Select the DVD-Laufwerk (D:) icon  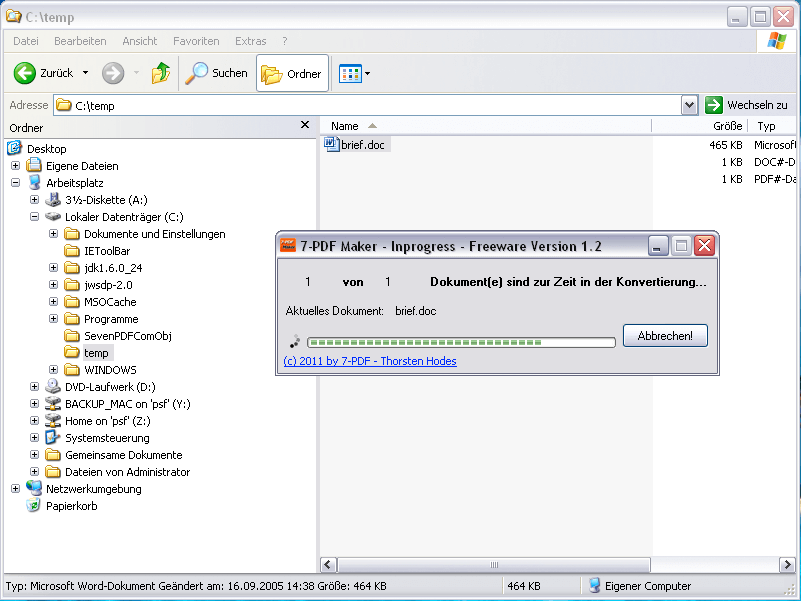point(53,386)
